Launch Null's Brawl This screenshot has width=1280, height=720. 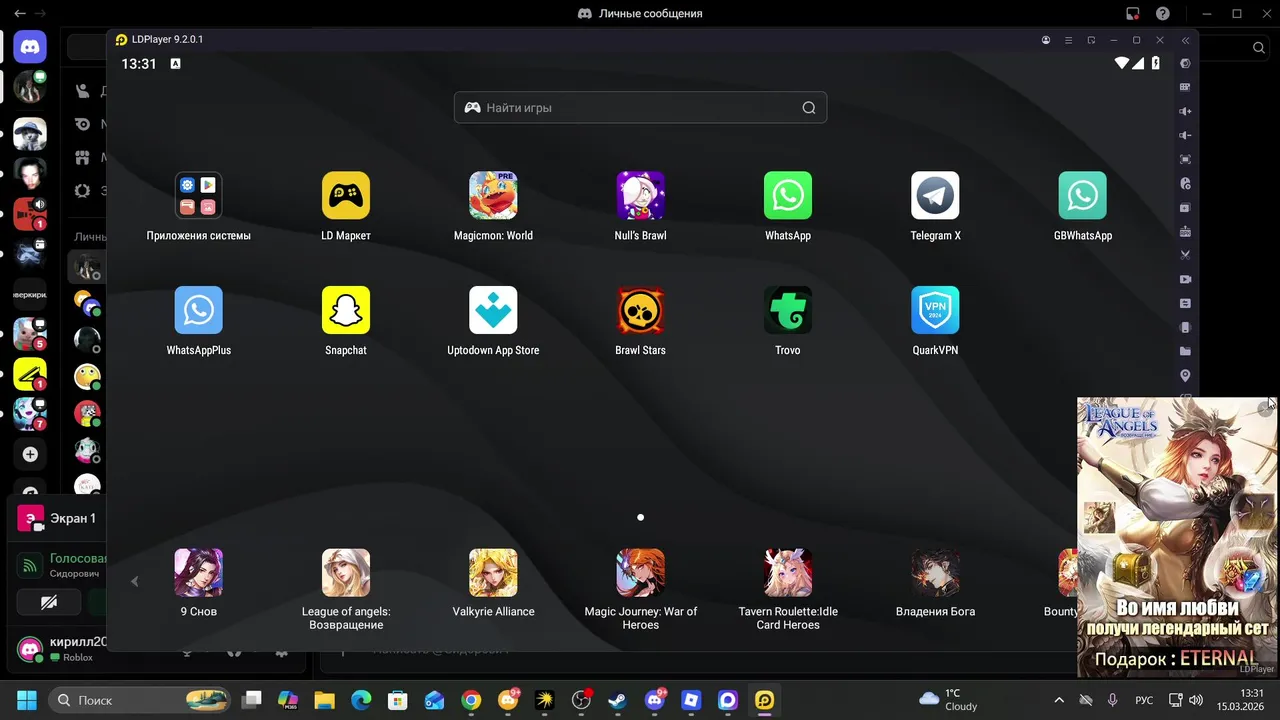pos(640,195)
